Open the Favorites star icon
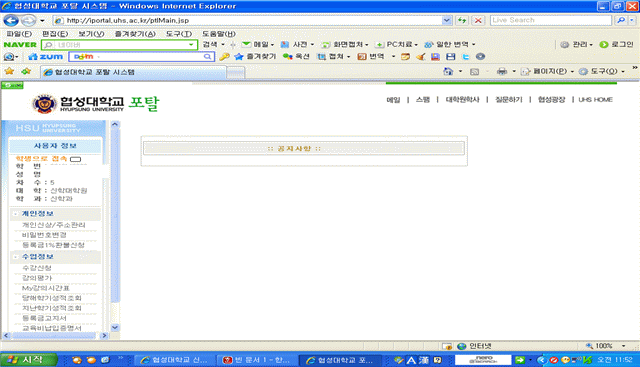This screenshot has height=367, width=640. [9, 71]
